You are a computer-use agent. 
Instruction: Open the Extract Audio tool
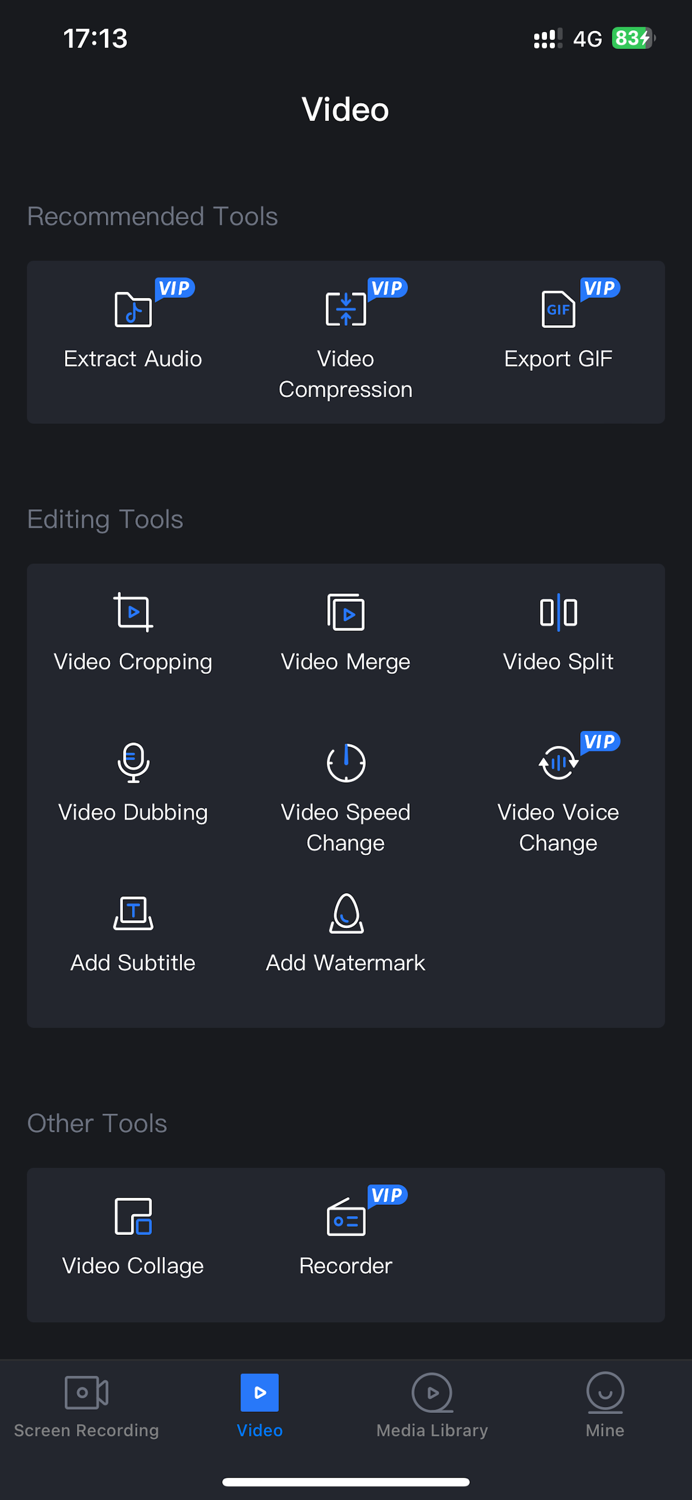pyautogui.click(x=133, y=330)
